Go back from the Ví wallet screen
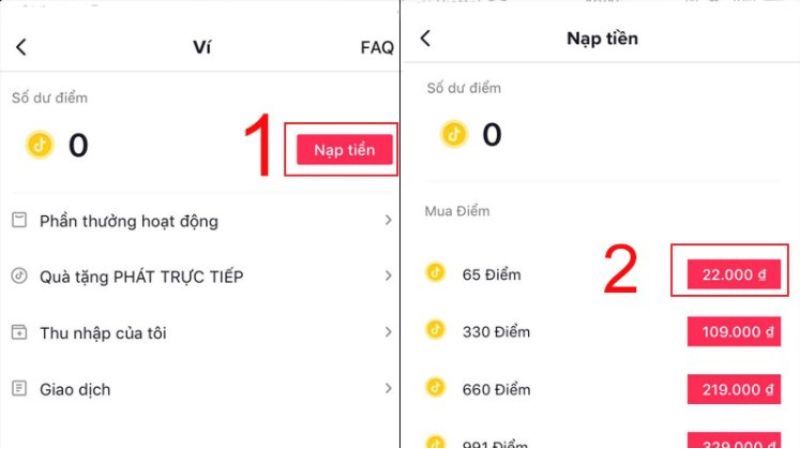 click(21, 47)
